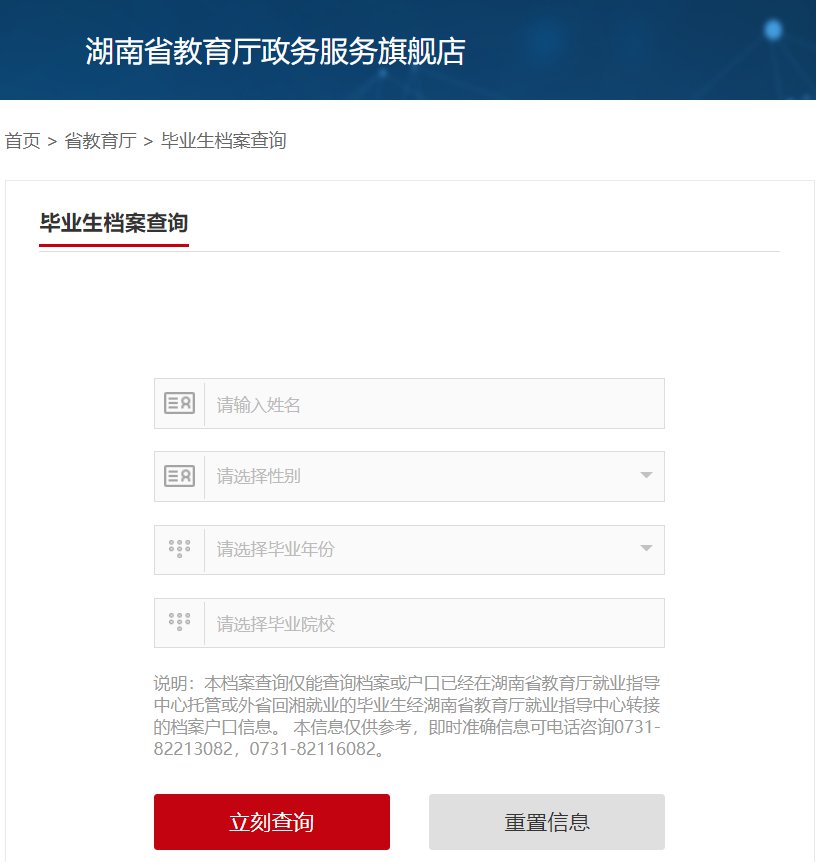816x862 pixels.
Task: Expand the graduation year dropdown arrow
Action: click(646, 549)
